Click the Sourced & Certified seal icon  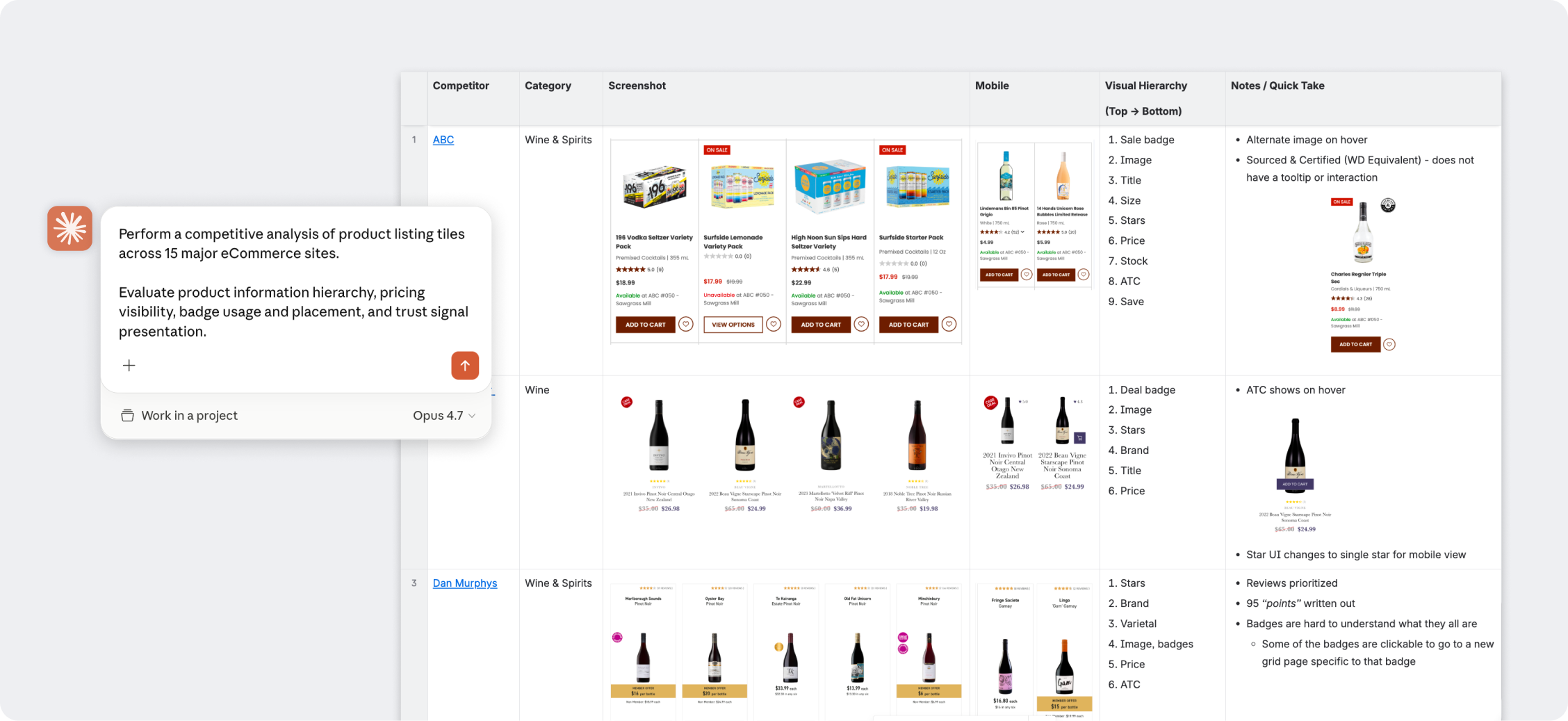pyautogui.click(x=1388, y=205)
